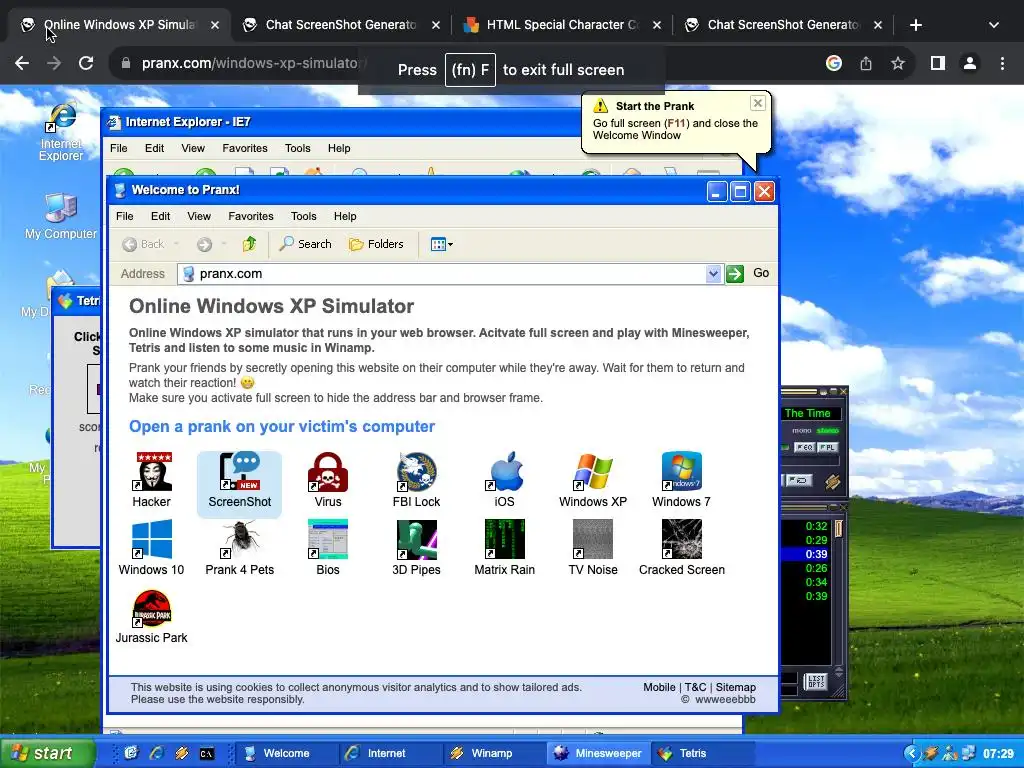Launch the TV Noise icon
Image resolution: width=1024 pixels, height=768 pixels.
point(593,549)
